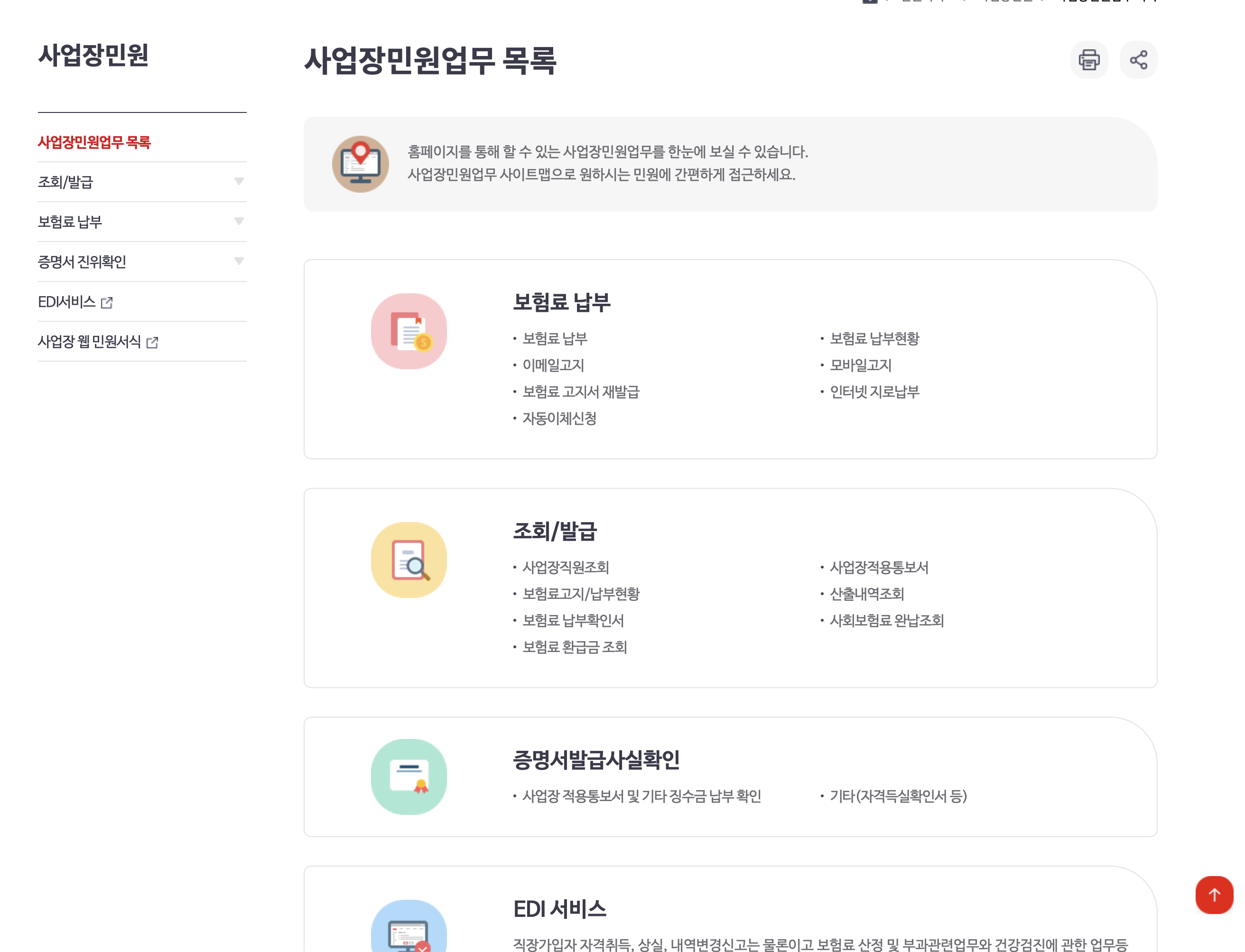Click the pink 보험료 납부 section icon

pyautogui.click(x=409, y=331)
